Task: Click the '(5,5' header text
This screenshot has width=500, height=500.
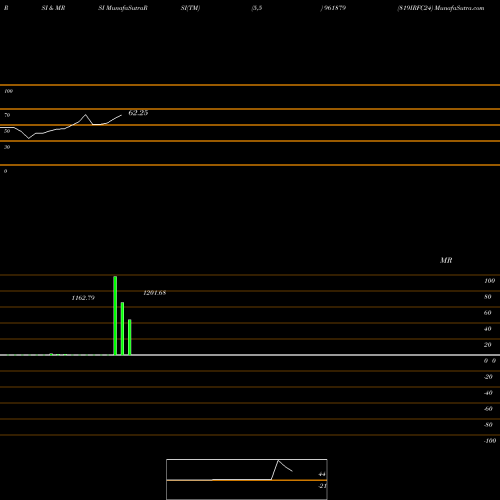Action: pyautogui.click(x=257, y=8)
